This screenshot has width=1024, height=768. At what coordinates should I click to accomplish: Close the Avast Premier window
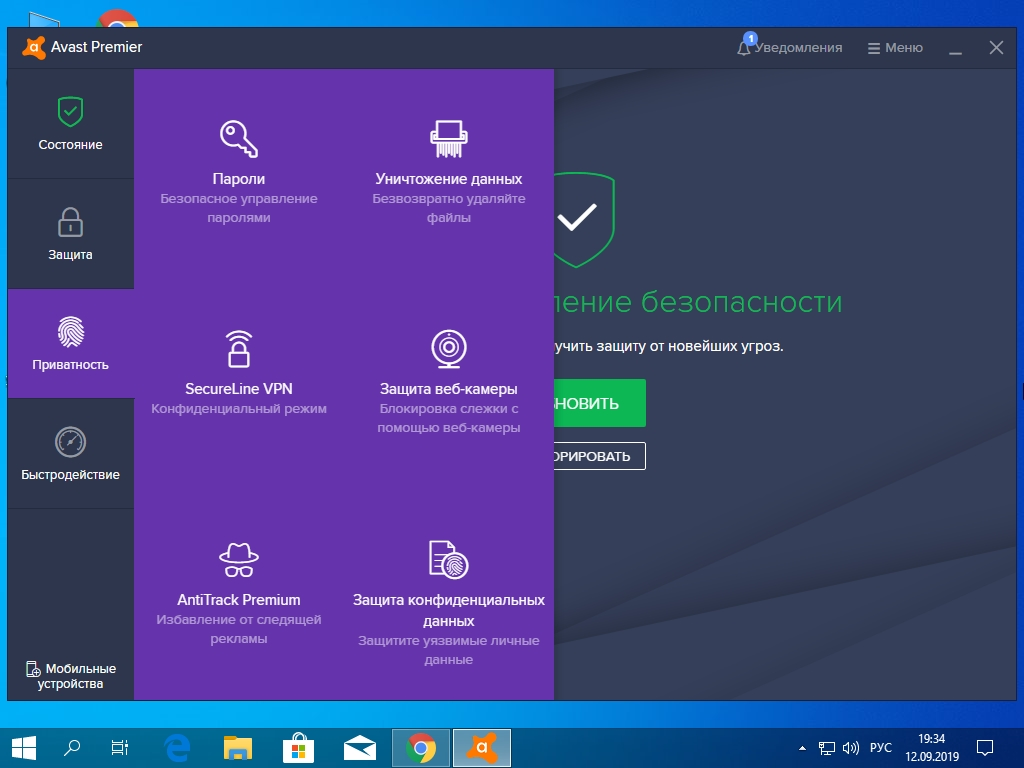point(996,48)
